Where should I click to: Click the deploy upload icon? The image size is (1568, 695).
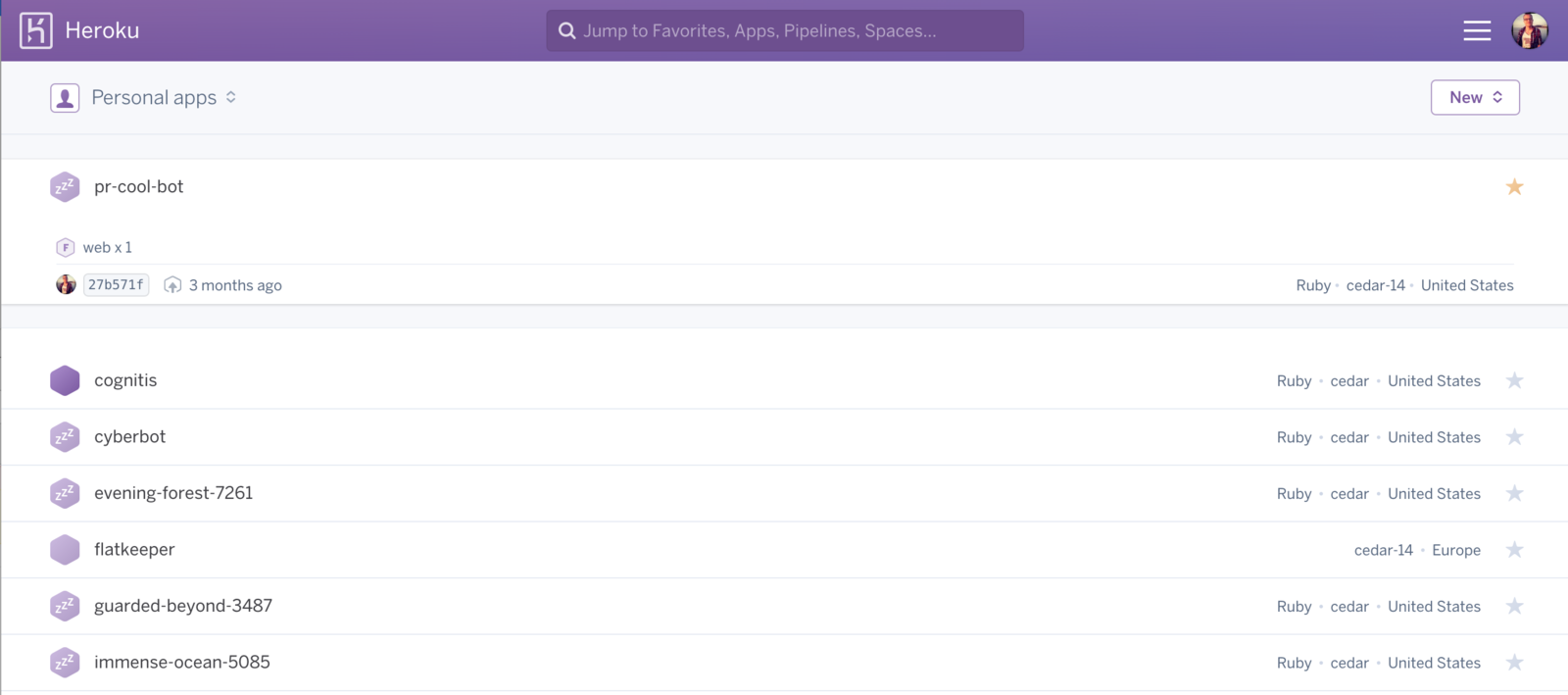[172, 285]
